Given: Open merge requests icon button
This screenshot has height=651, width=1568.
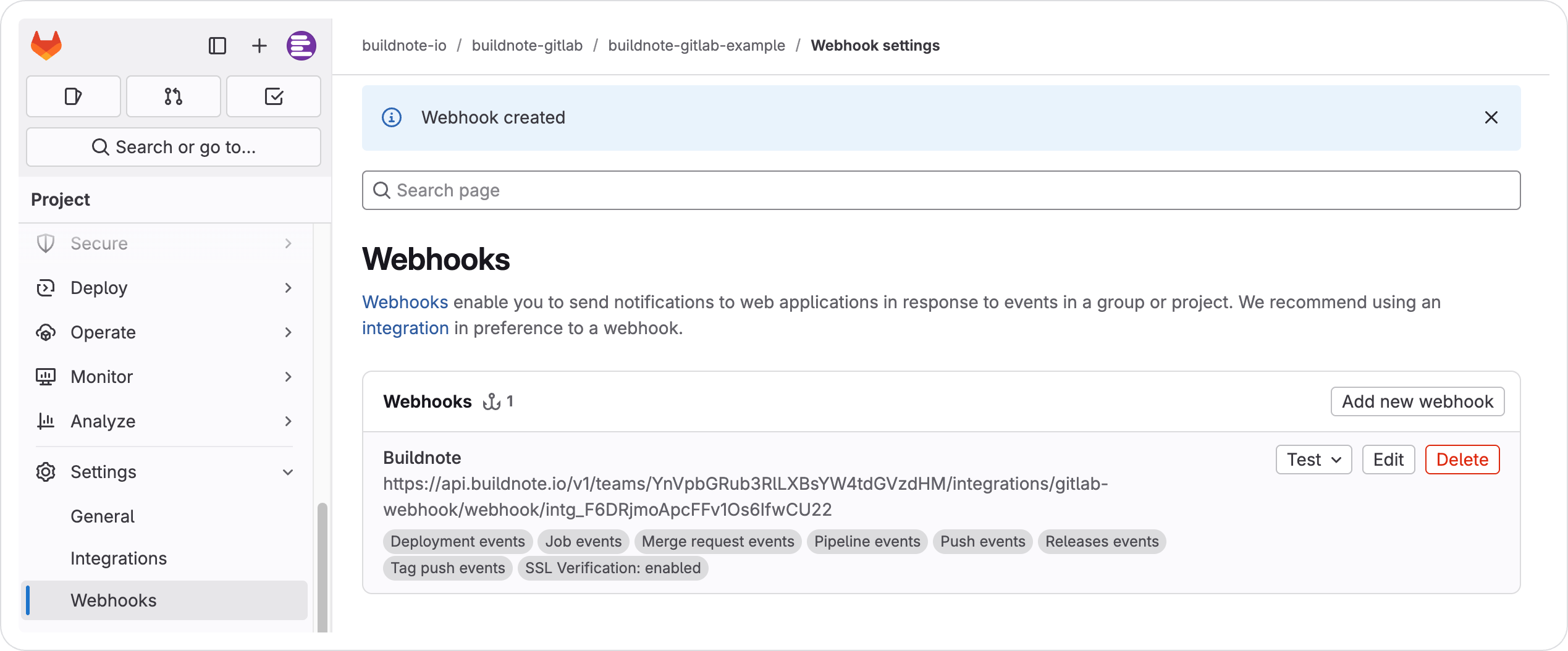Looking at the screenshot, I should [x=174, y=96].
